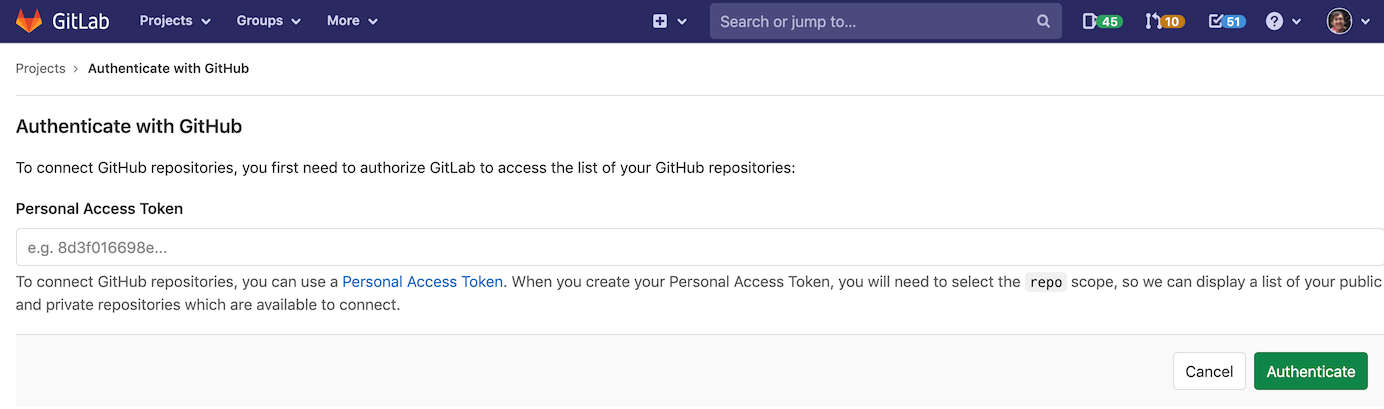Click the help question mark icon
This screenshot has width=1384, height=409.
coord(1274,21)
